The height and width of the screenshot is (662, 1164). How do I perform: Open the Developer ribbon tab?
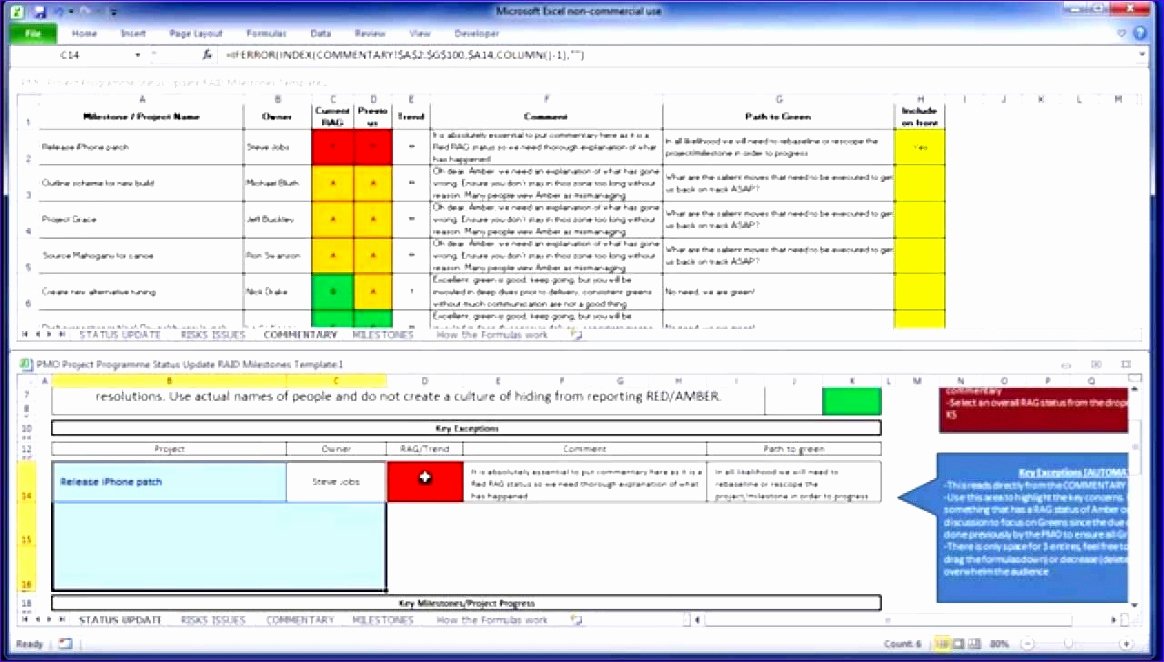click(x=477, y=33)
